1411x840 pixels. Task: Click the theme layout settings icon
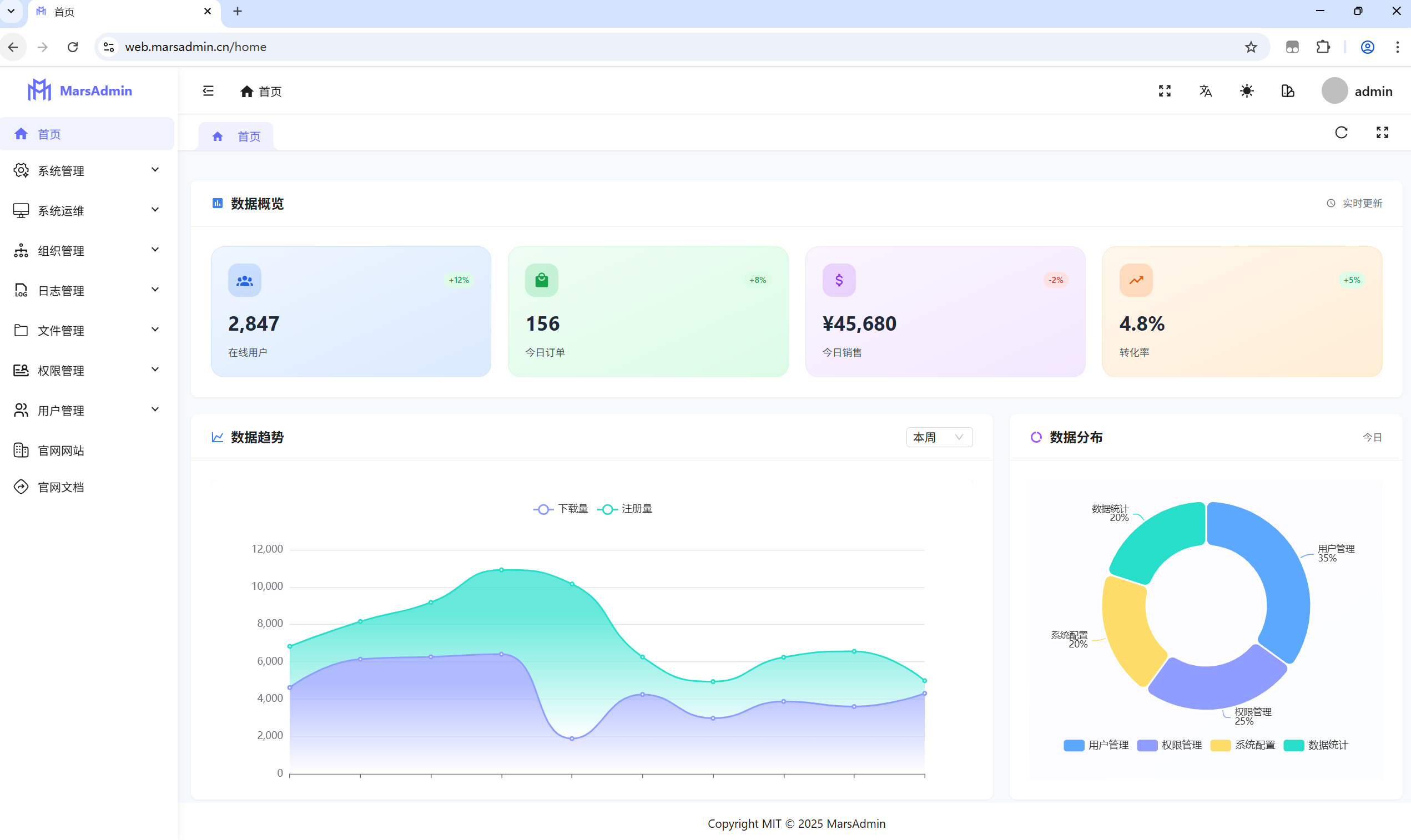(1288, 91)
